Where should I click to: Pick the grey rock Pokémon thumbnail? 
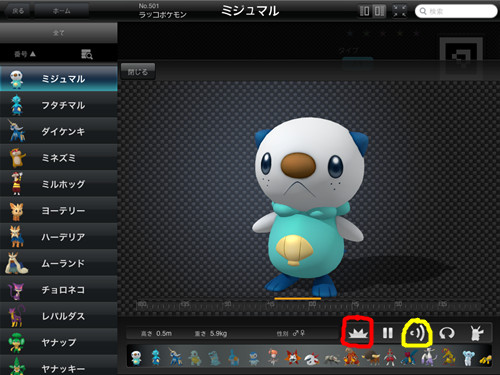coord(331,359)
